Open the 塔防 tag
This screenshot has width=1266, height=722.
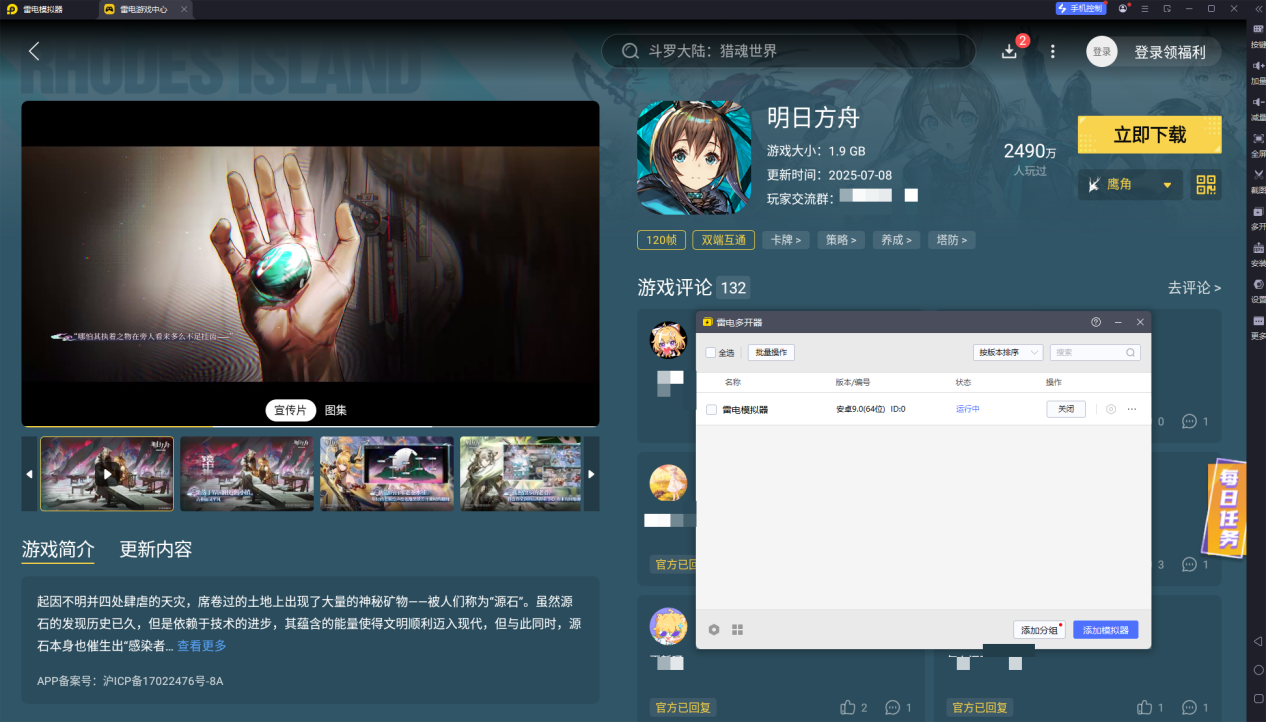point(951,240)
